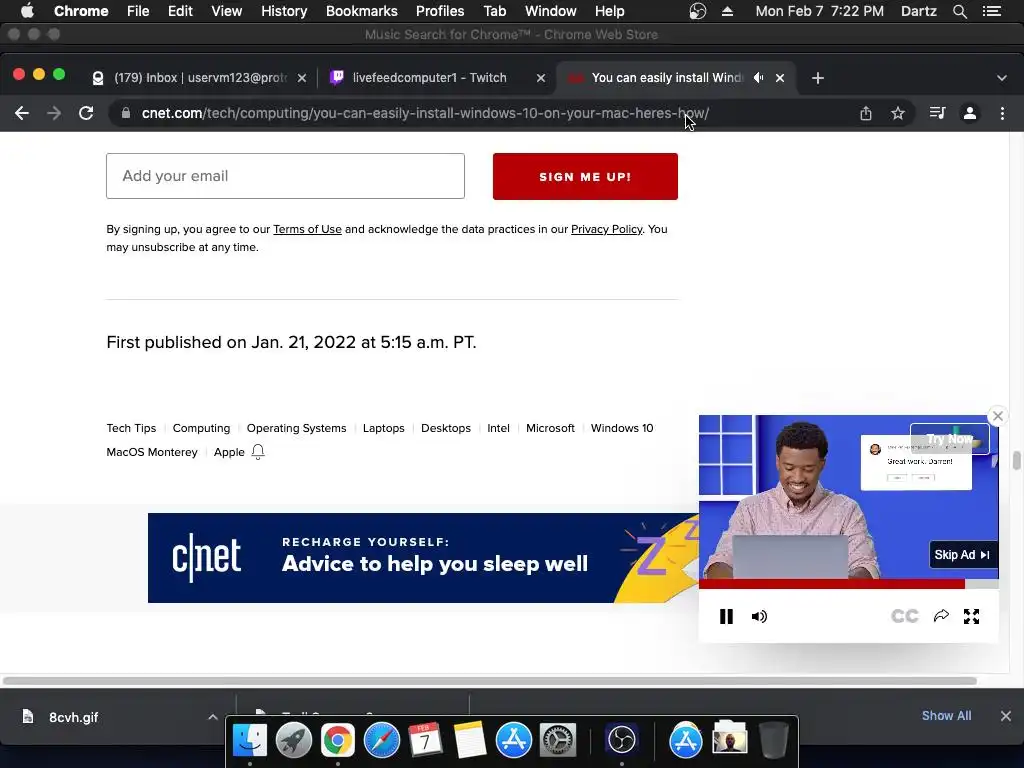Open Launchpad from the Dock
The width and height of the screenshot is (1024, 768).
[293, 740]
